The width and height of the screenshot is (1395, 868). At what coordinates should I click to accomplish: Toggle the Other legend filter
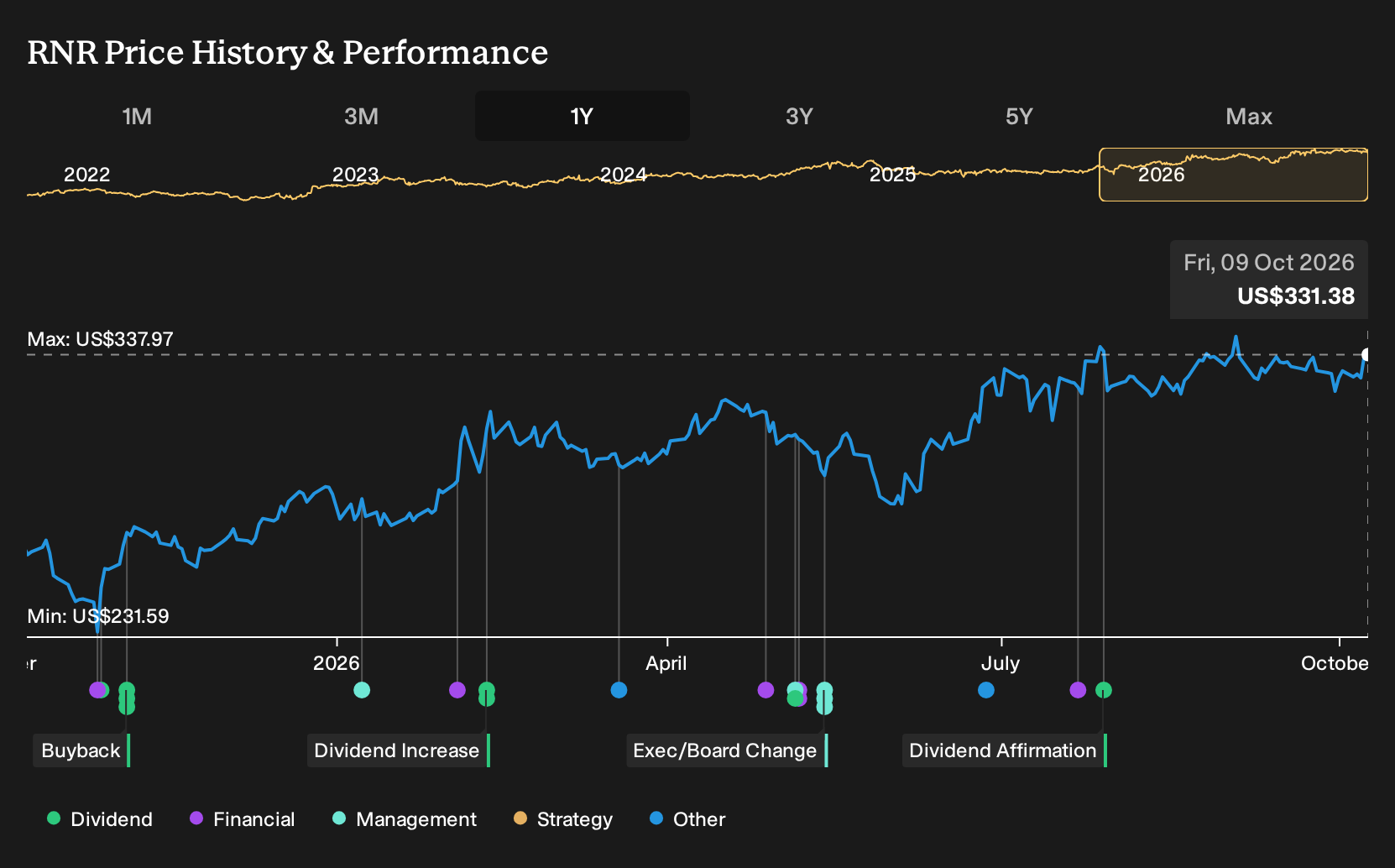click(x=687, y=819)
